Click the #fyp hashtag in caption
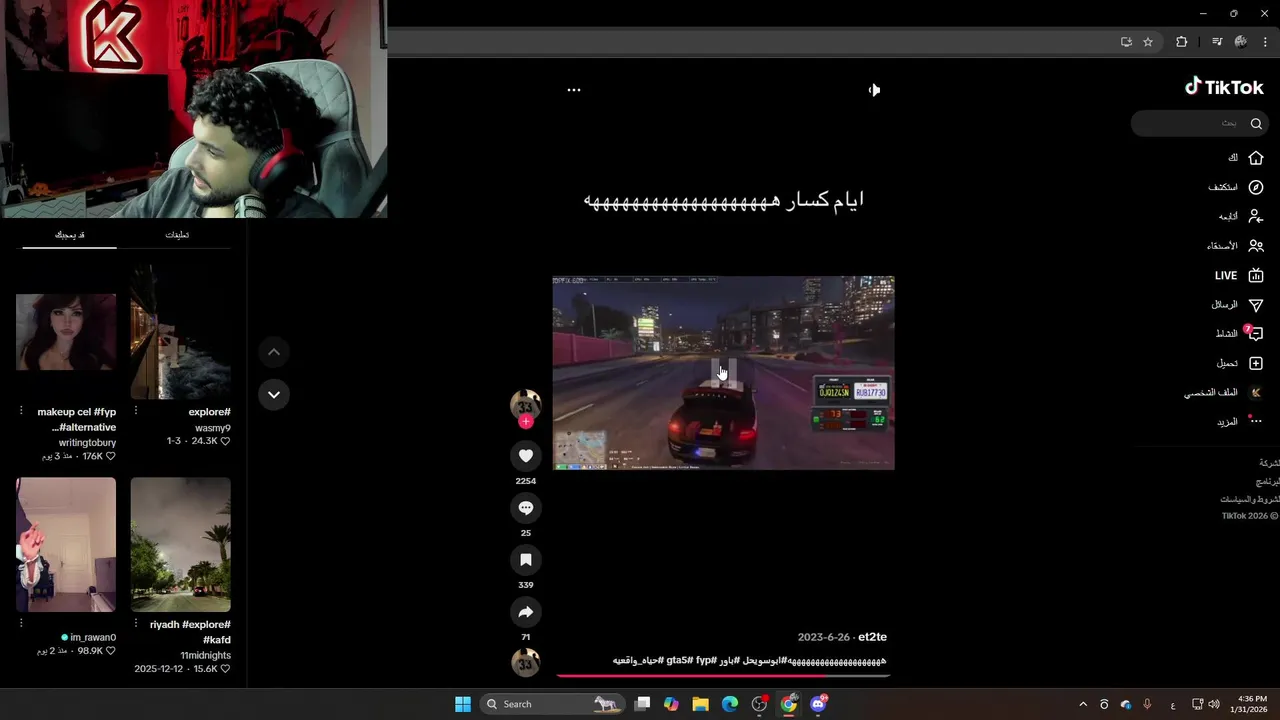The height and width of the screenshot is (720, 1280). tap(706, 660)
